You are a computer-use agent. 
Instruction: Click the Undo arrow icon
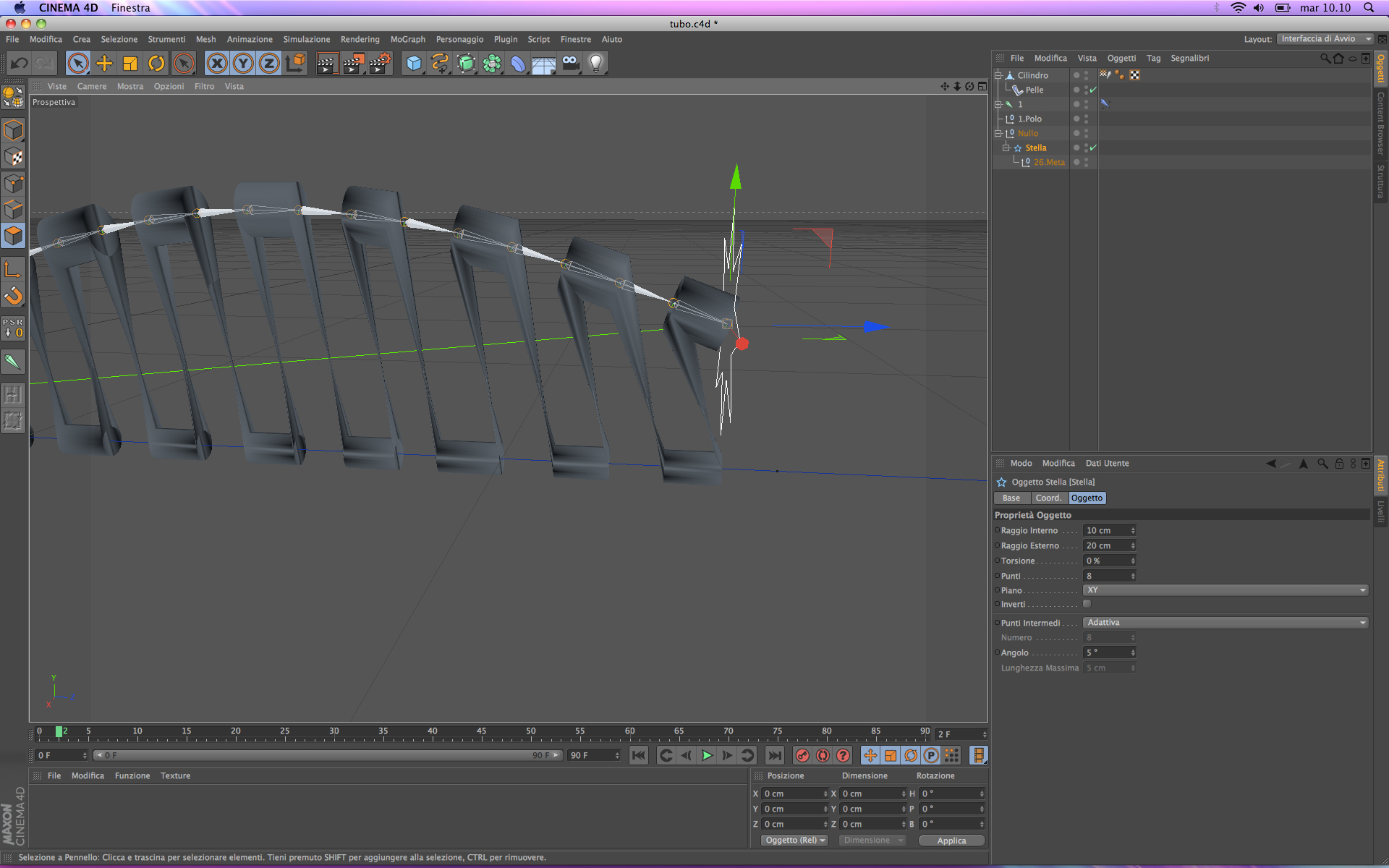click(20, 64)
